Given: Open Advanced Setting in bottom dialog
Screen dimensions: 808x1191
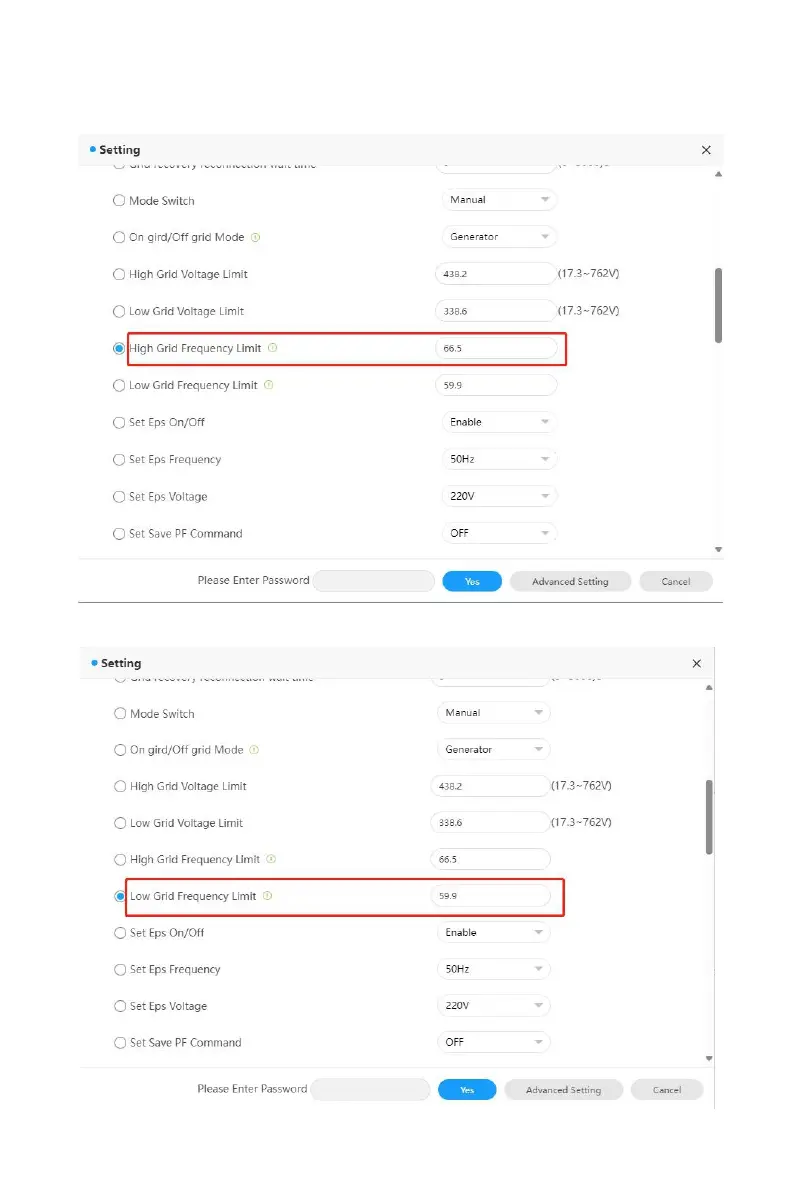Looking at the screenshot, I should point(563,1090).
